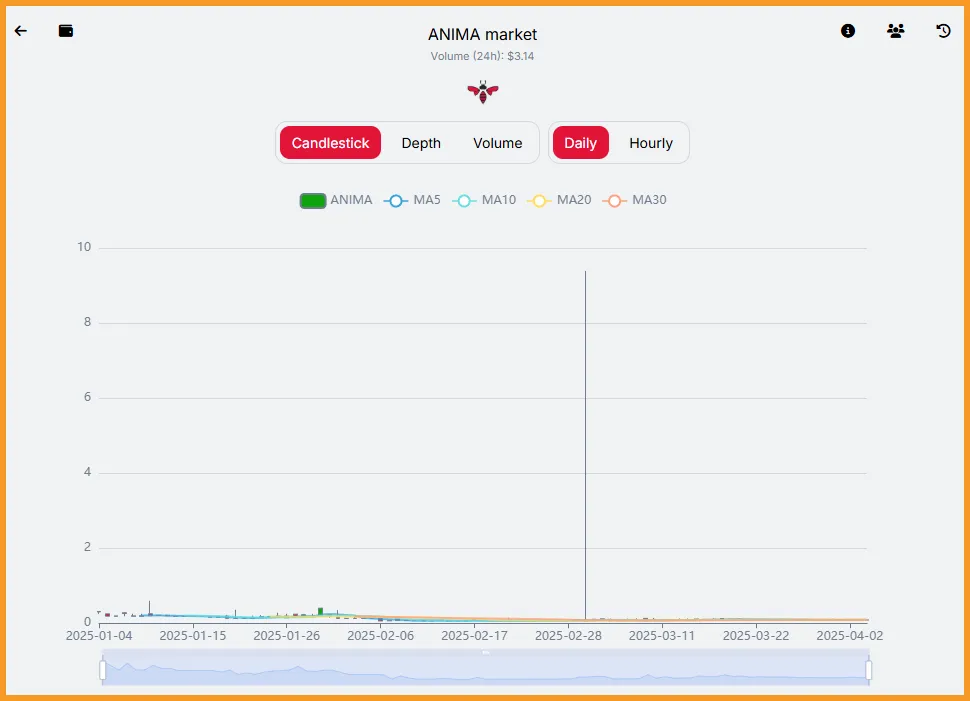This screenshot has height=701, width=970.
Task: Go back using the left arrow icon
Action: [x=21, y=31]
